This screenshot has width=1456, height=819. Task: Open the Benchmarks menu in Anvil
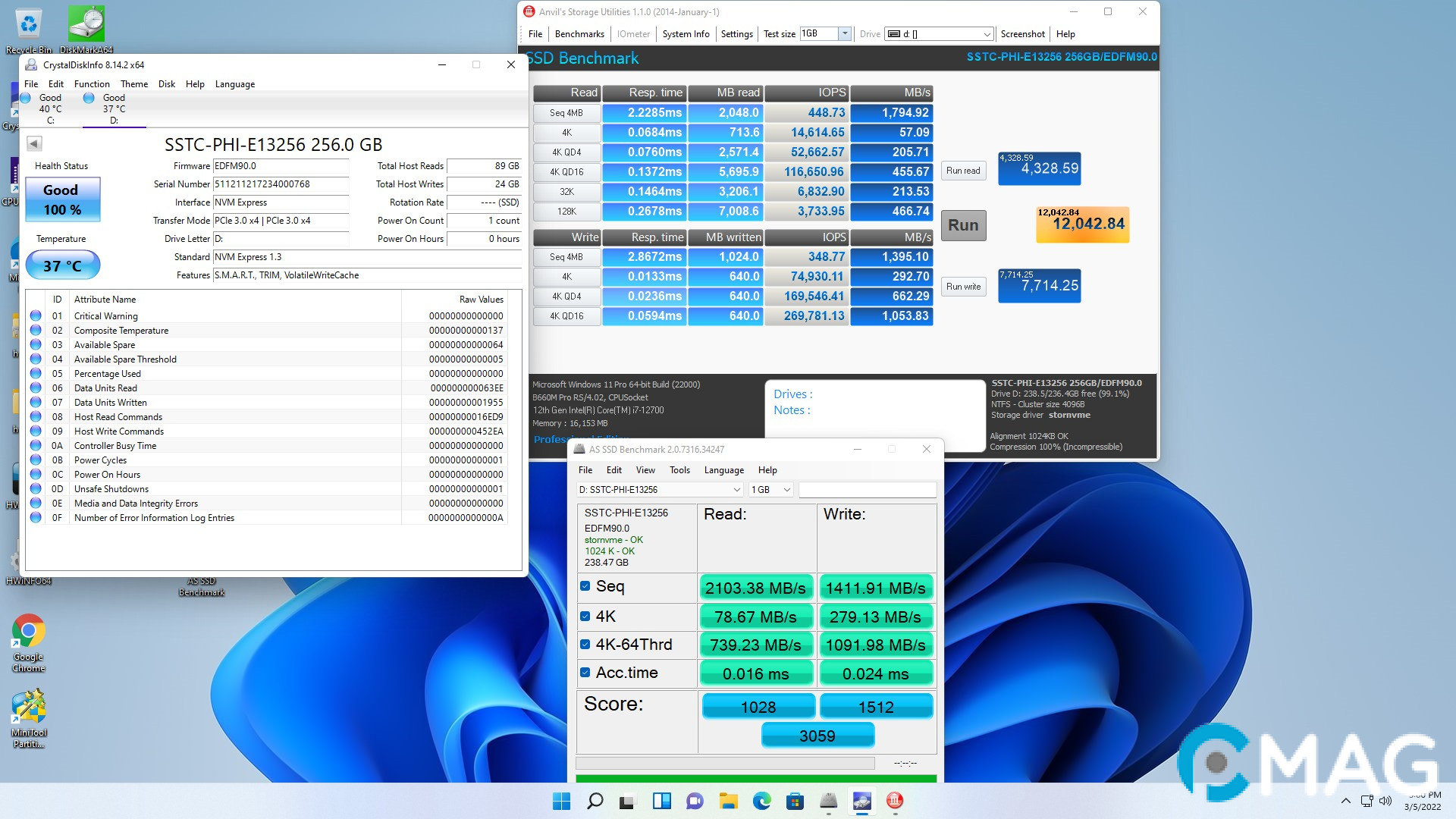pyautogui.click(x=579, y=34)
